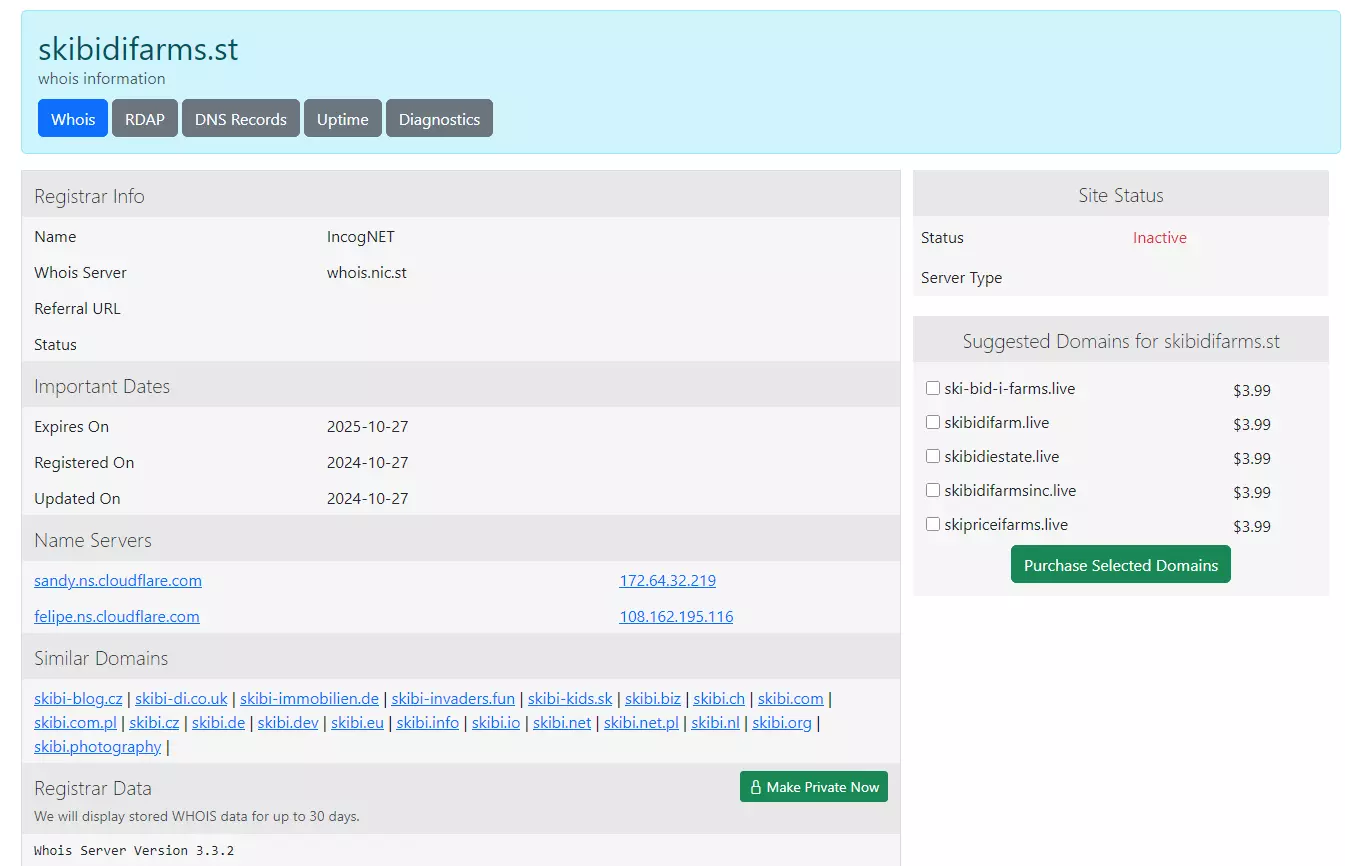1345x866 pixels.
Task: Open the skibi.net link
Action: point(562,722)
